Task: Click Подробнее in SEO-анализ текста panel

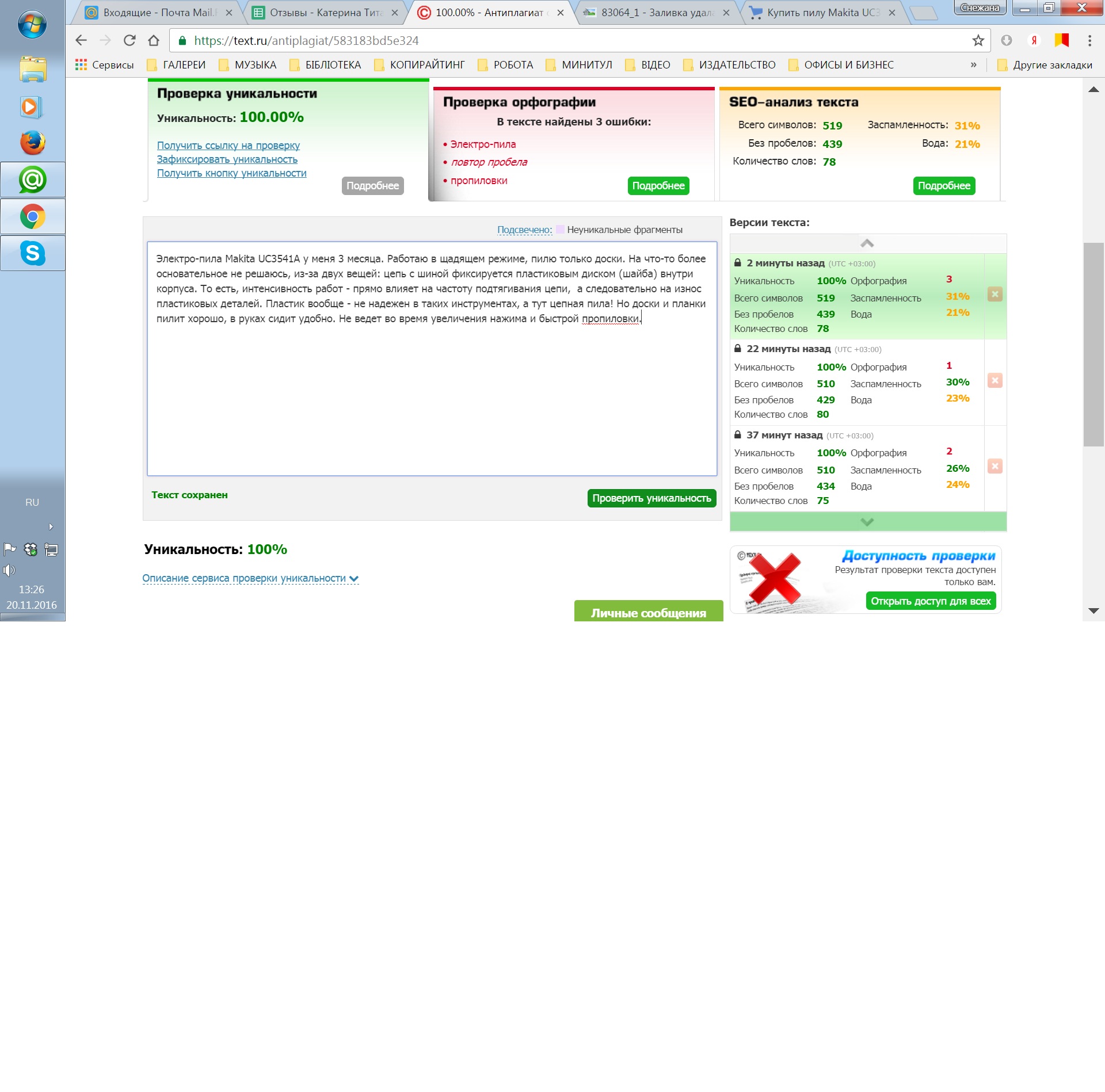Action: (943, 186)
